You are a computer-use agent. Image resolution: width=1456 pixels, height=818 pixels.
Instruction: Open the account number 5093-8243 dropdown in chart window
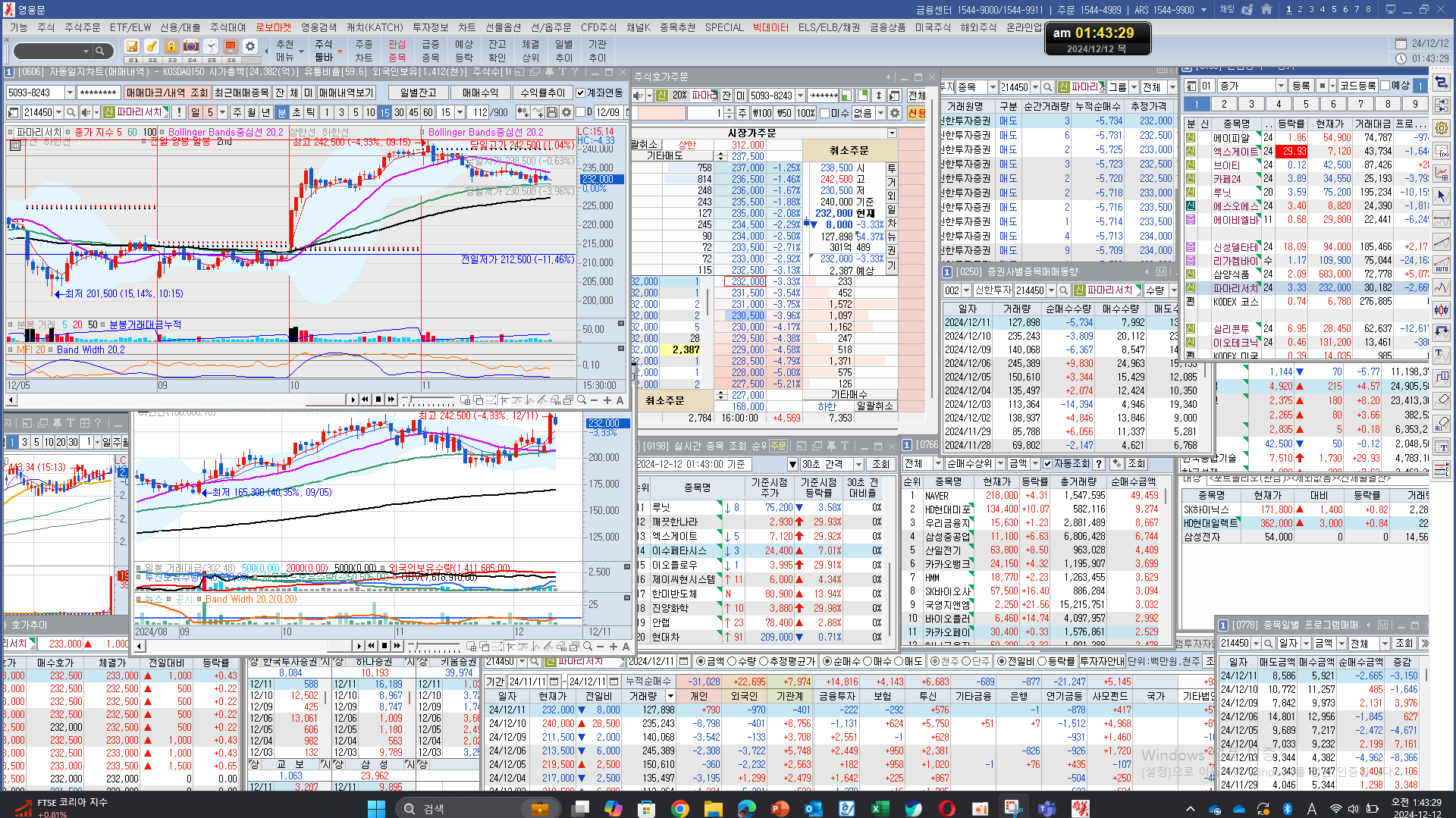70,92
